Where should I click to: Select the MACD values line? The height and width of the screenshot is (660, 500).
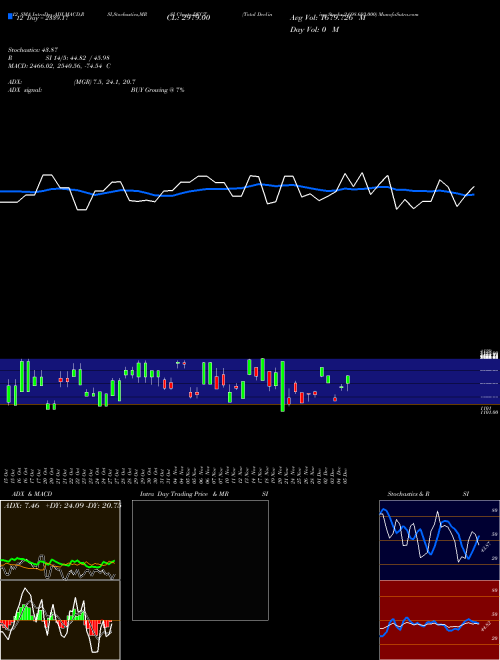click(x=59, y=66)
